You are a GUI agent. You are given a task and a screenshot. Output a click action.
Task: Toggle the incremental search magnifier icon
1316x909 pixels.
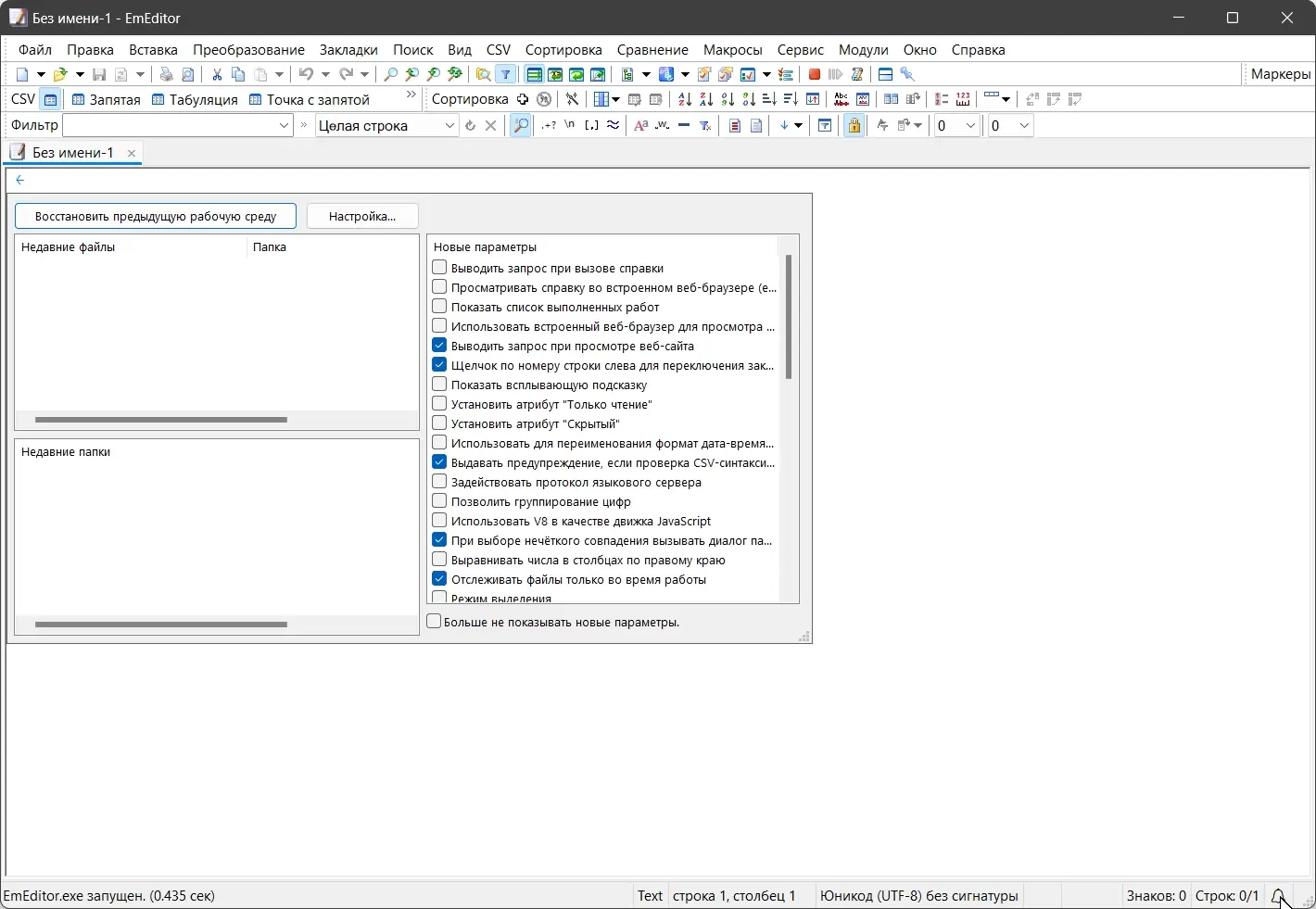[521, 125]
